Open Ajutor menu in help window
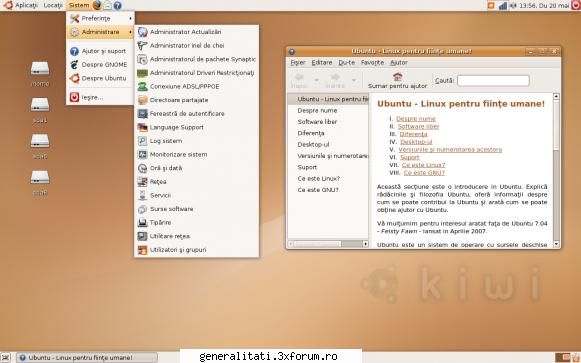The width and height of the screenshot is (581, 363). click(399, 63)
